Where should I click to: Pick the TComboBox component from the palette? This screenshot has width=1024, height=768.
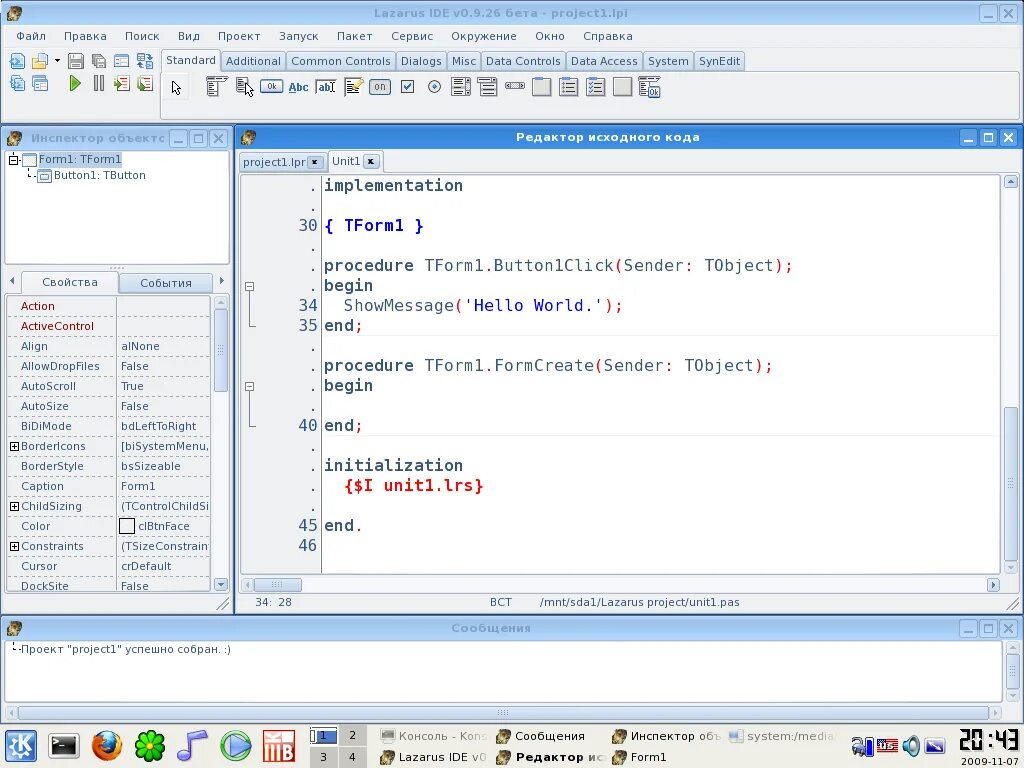tap(487, 87)
